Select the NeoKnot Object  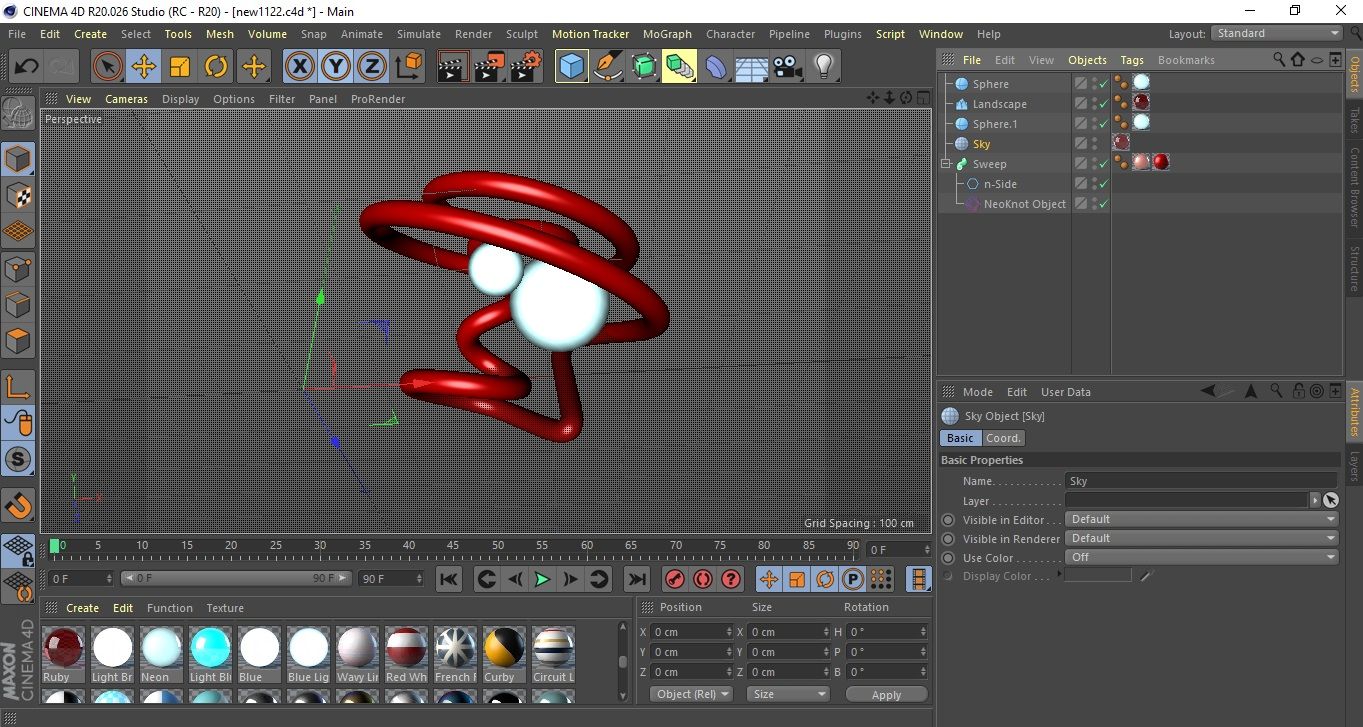click(1024, 204)
